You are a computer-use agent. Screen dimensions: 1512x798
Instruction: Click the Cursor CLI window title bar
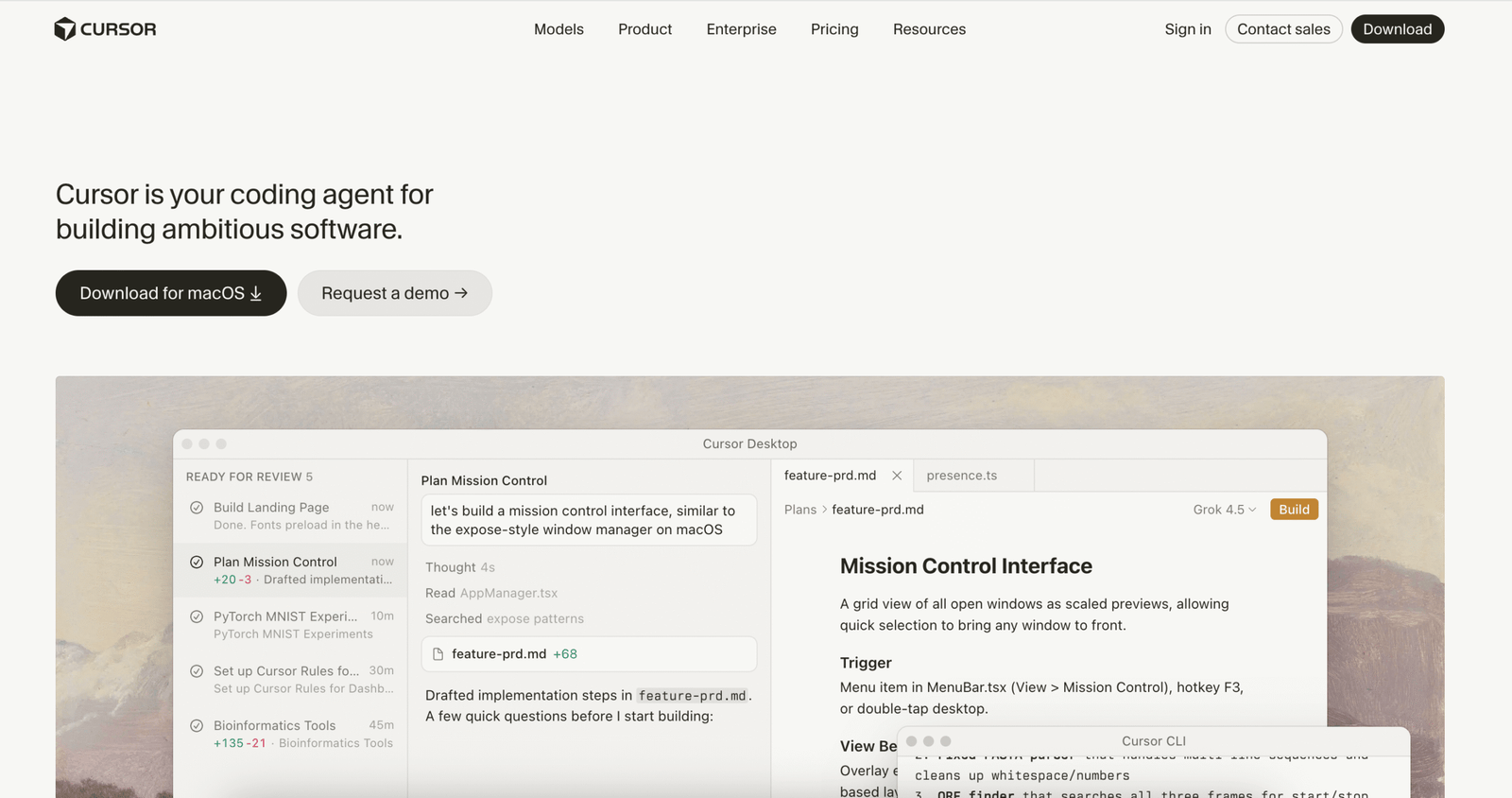1153,741
